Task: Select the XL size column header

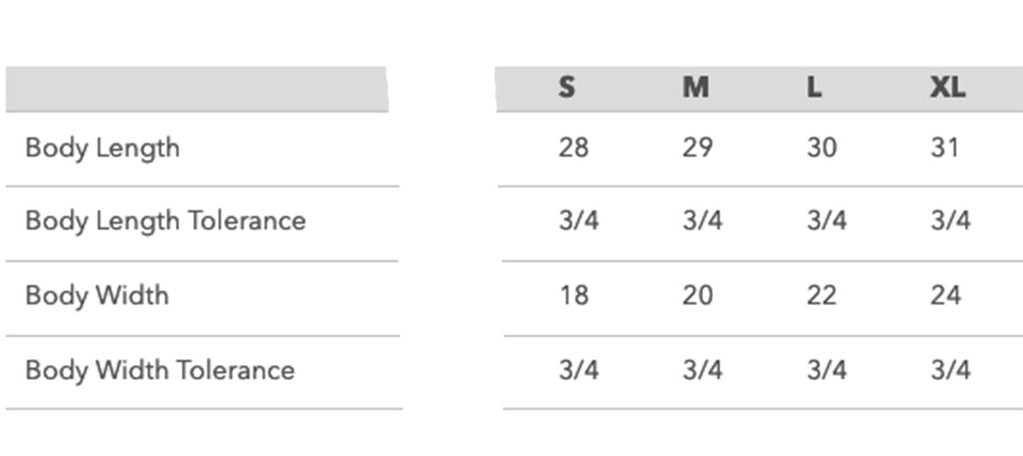Action: click(x=947, y=88)
